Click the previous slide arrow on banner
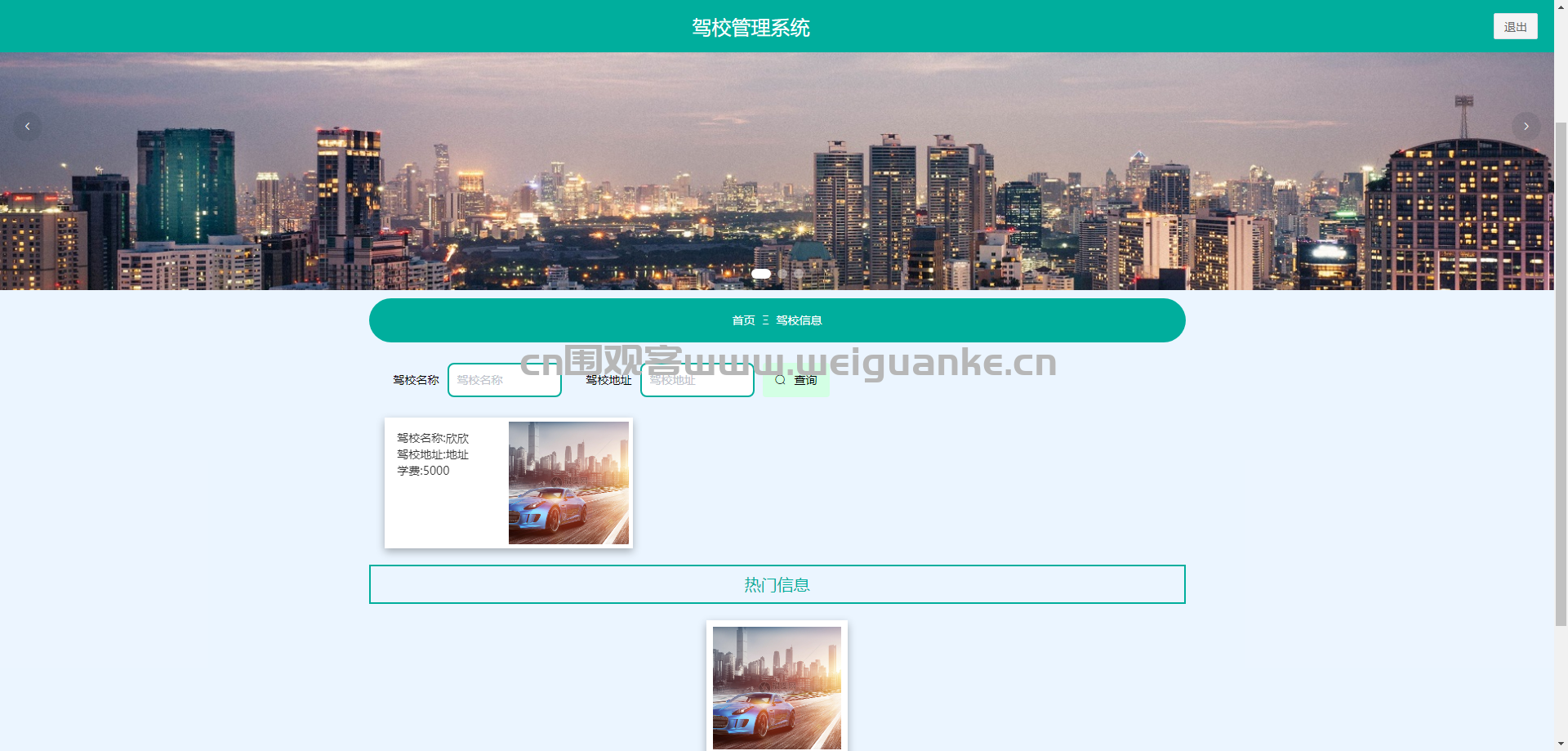 click(27, 127)
